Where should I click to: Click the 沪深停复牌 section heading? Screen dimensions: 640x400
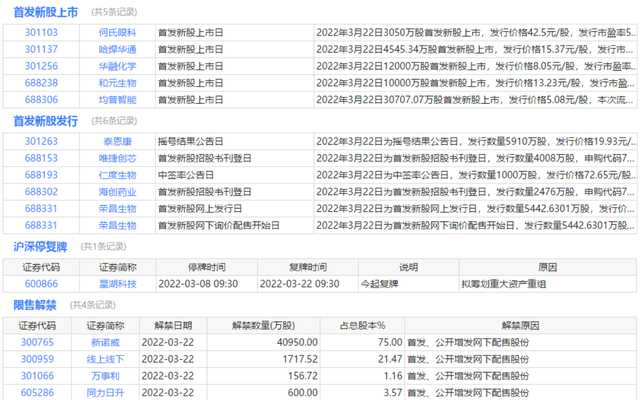(40, 247)
